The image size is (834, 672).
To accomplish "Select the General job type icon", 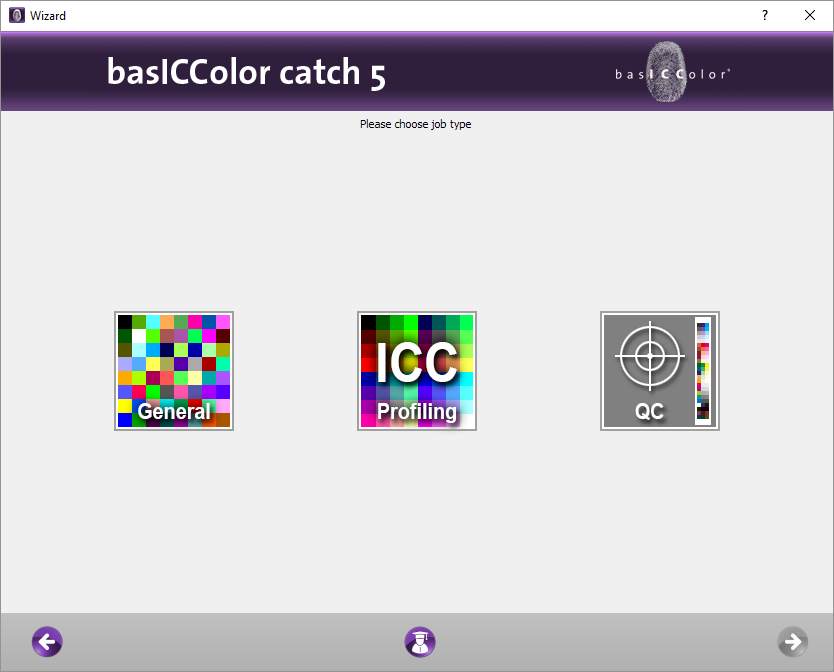I will [174, 371].
